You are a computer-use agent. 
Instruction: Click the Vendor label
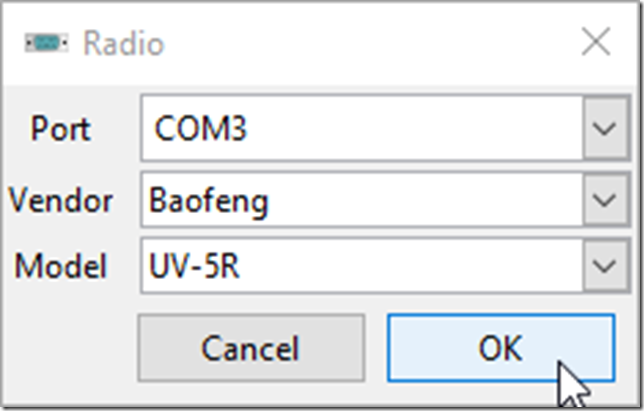pyautogui.click(x=60, y=200)
